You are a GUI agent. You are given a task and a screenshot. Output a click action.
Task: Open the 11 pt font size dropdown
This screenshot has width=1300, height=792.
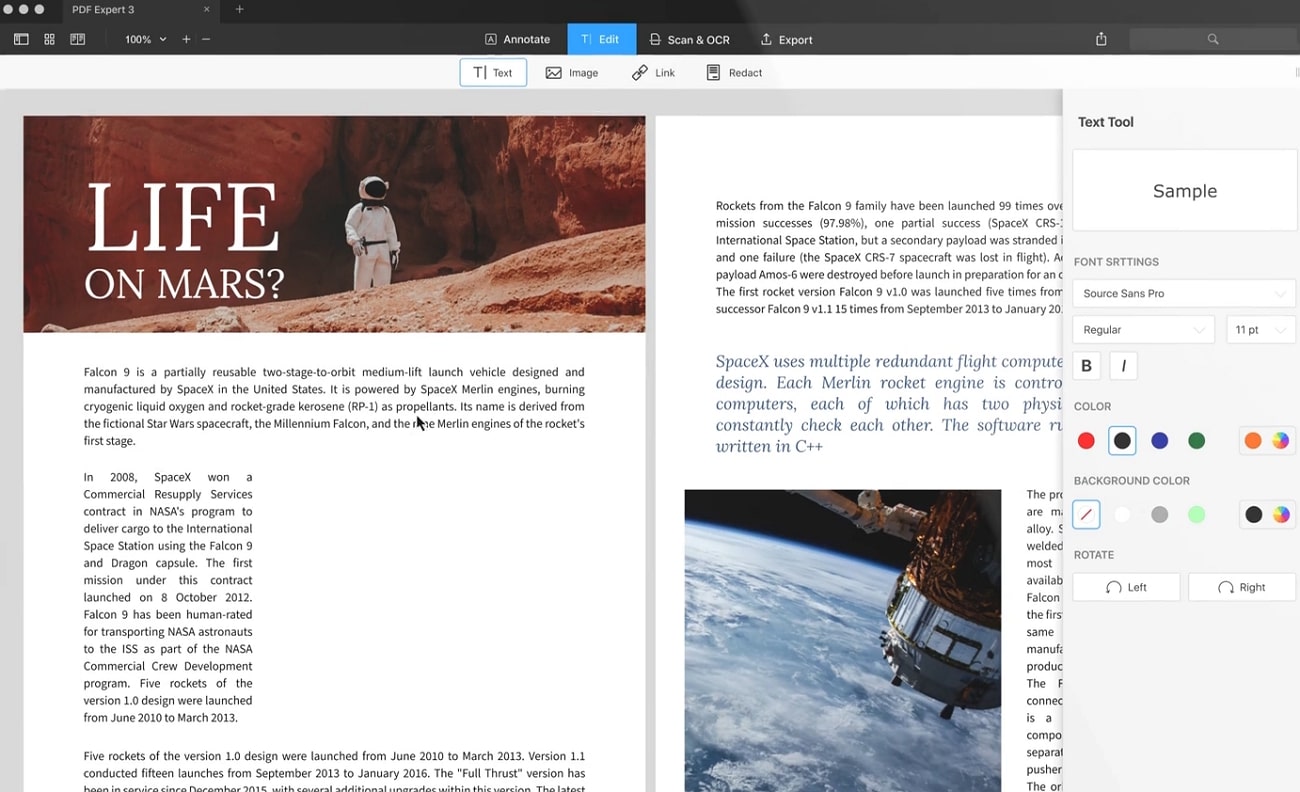point(1260,329)
